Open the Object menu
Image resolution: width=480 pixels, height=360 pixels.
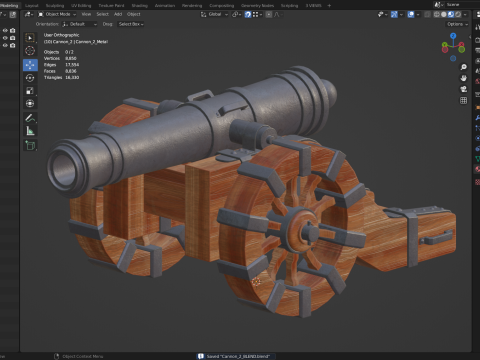[134, 14]
